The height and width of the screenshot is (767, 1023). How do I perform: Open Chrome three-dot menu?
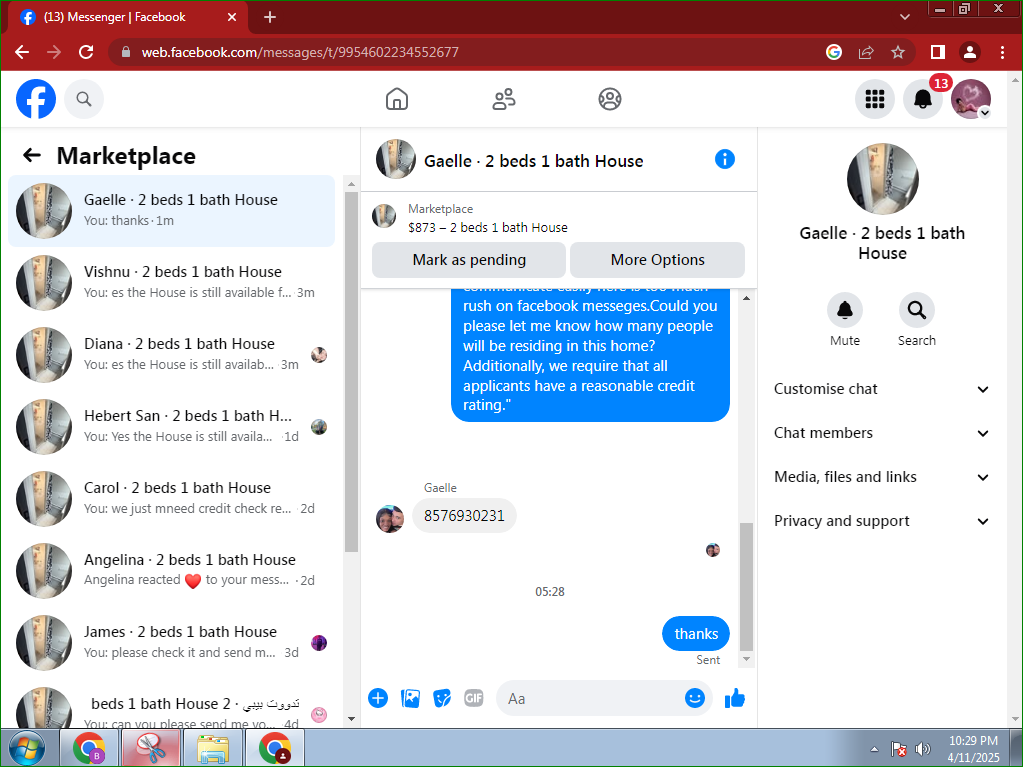tap(1003, 52)
